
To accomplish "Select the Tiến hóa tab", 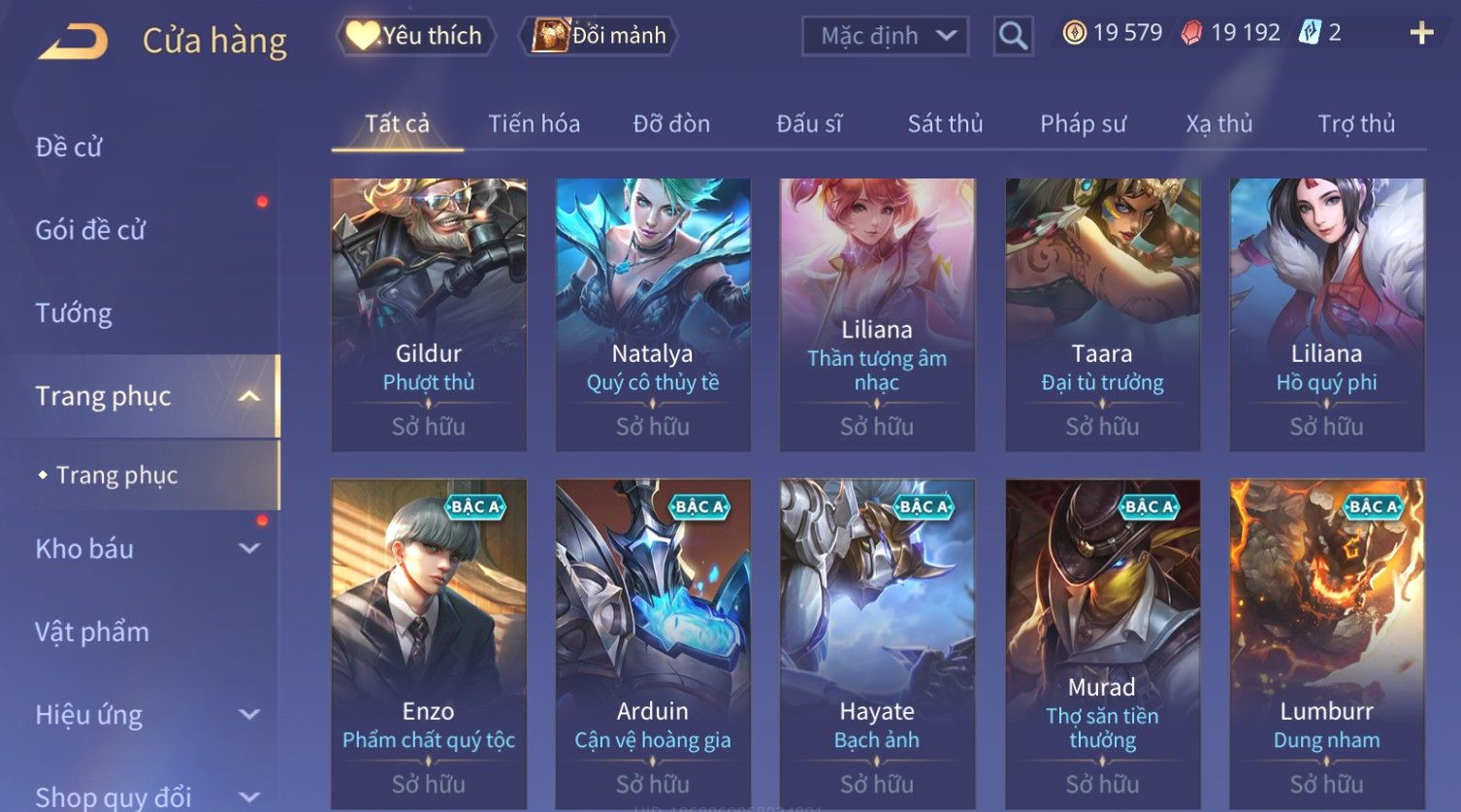I will pyautogui.click(x=534, y=123).
